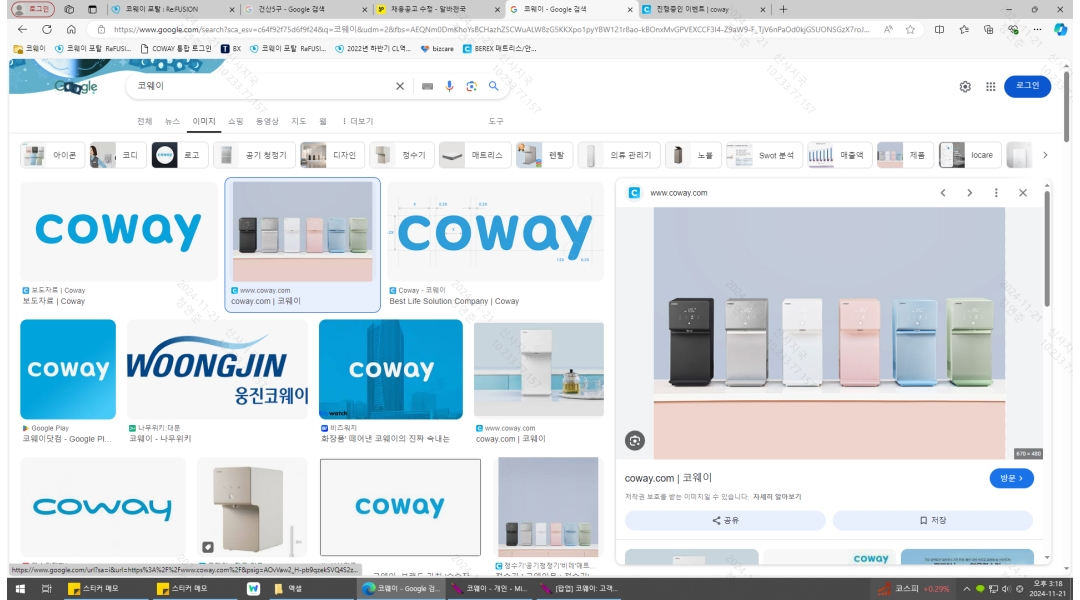Click the voice search microphone icon
1080x600 pixels.
coord(449,87)
